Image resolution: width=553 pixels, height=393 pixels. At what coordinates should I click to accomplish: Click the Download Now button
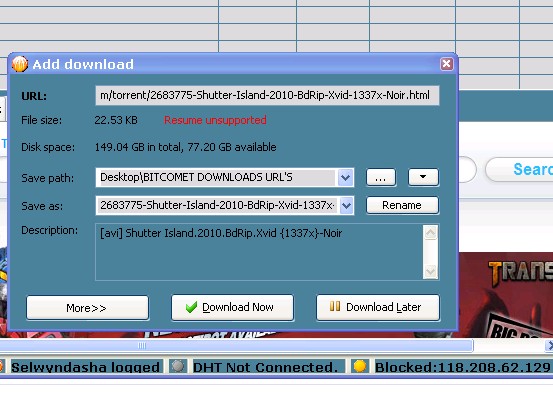point(232,308)
